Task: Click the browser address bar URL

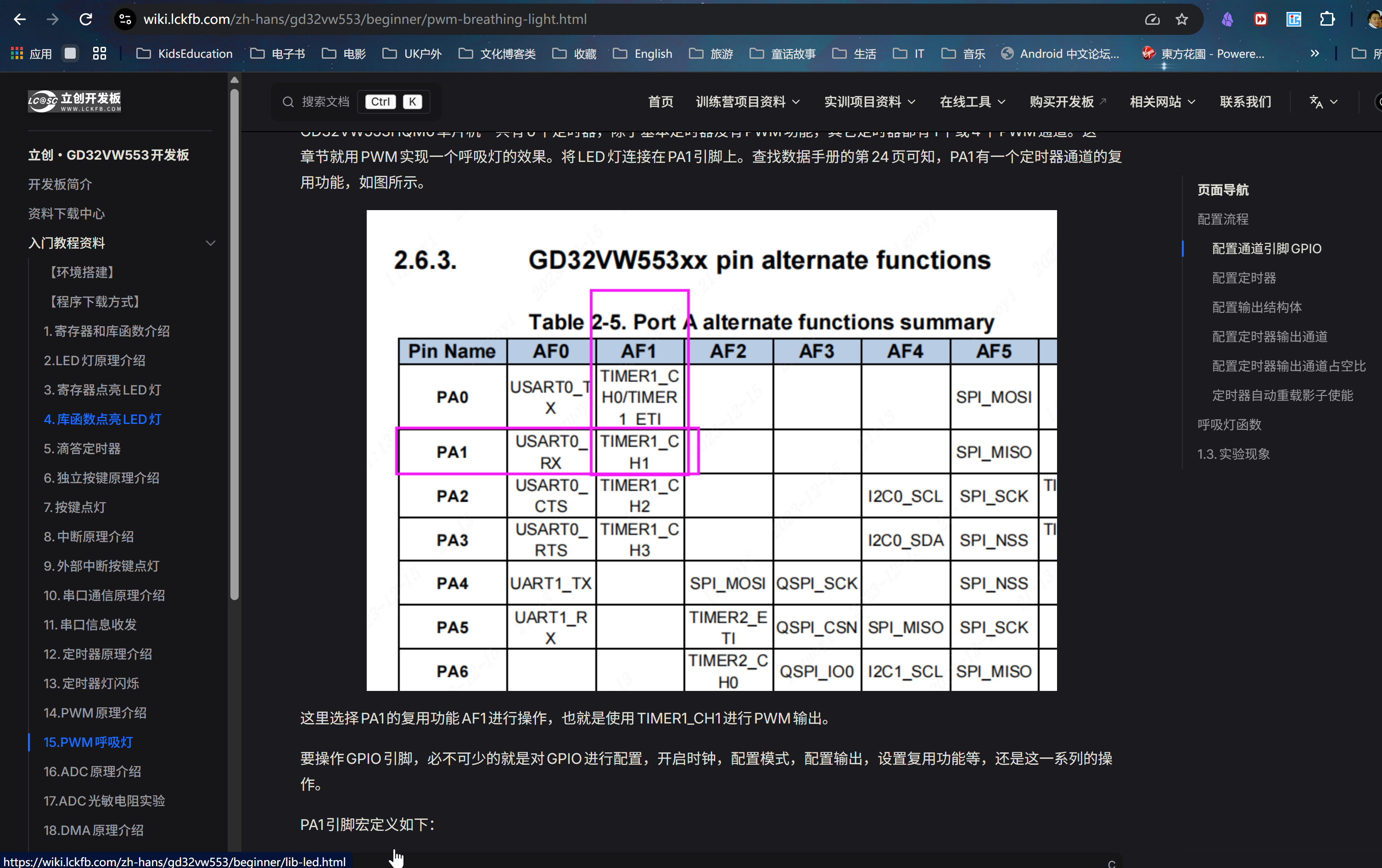Action: tap(365, 20)
